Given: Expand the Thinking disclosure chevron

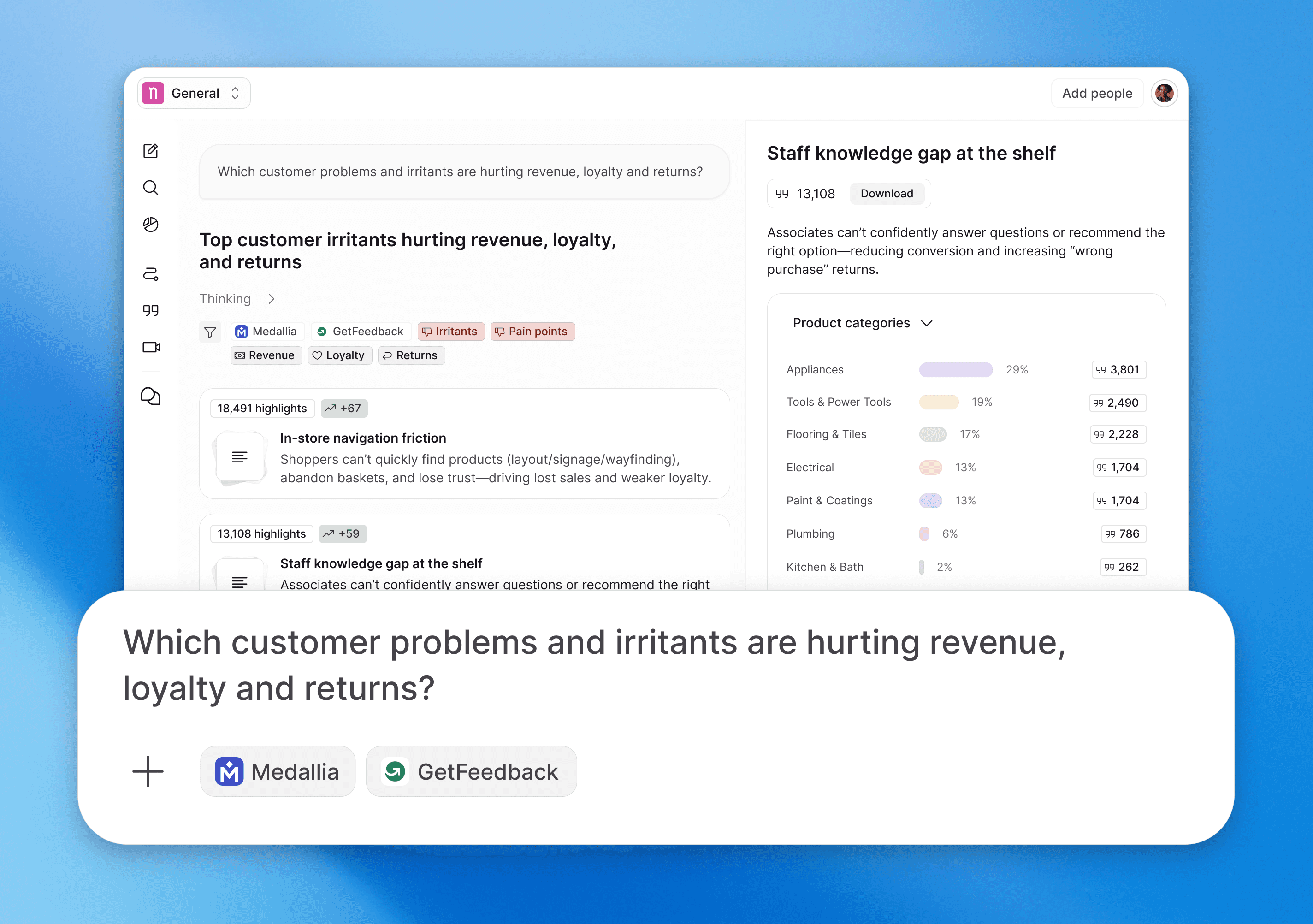Looking at the screenshot, I should (272, 299).
